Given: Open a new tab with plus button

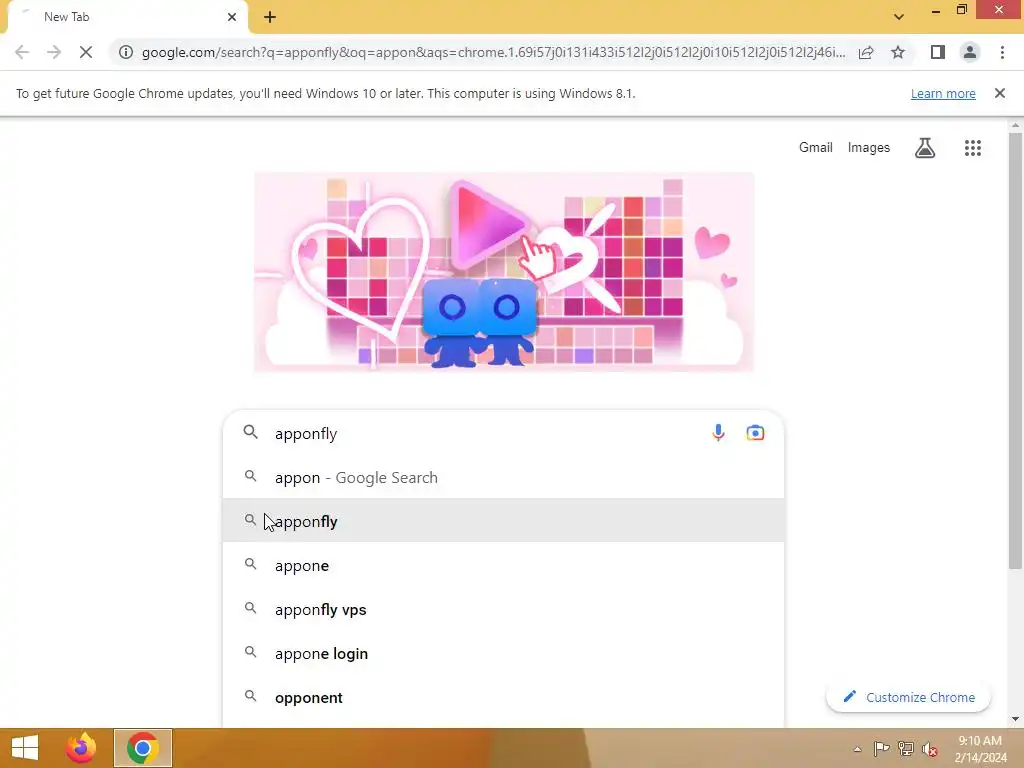Looking at the screenshot, I should (270, 17).
